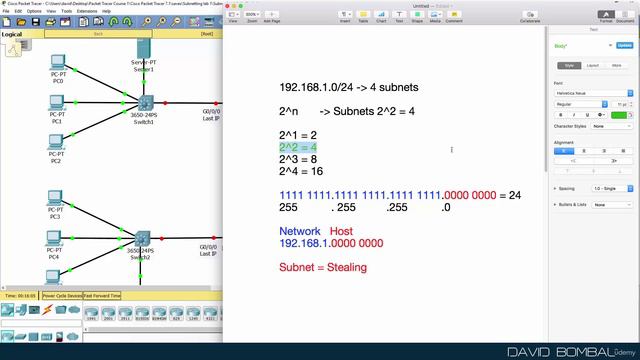The image size is (640, 360).
Task: Click the Connections lightning bolt category icon
Action: click(47, 310)
